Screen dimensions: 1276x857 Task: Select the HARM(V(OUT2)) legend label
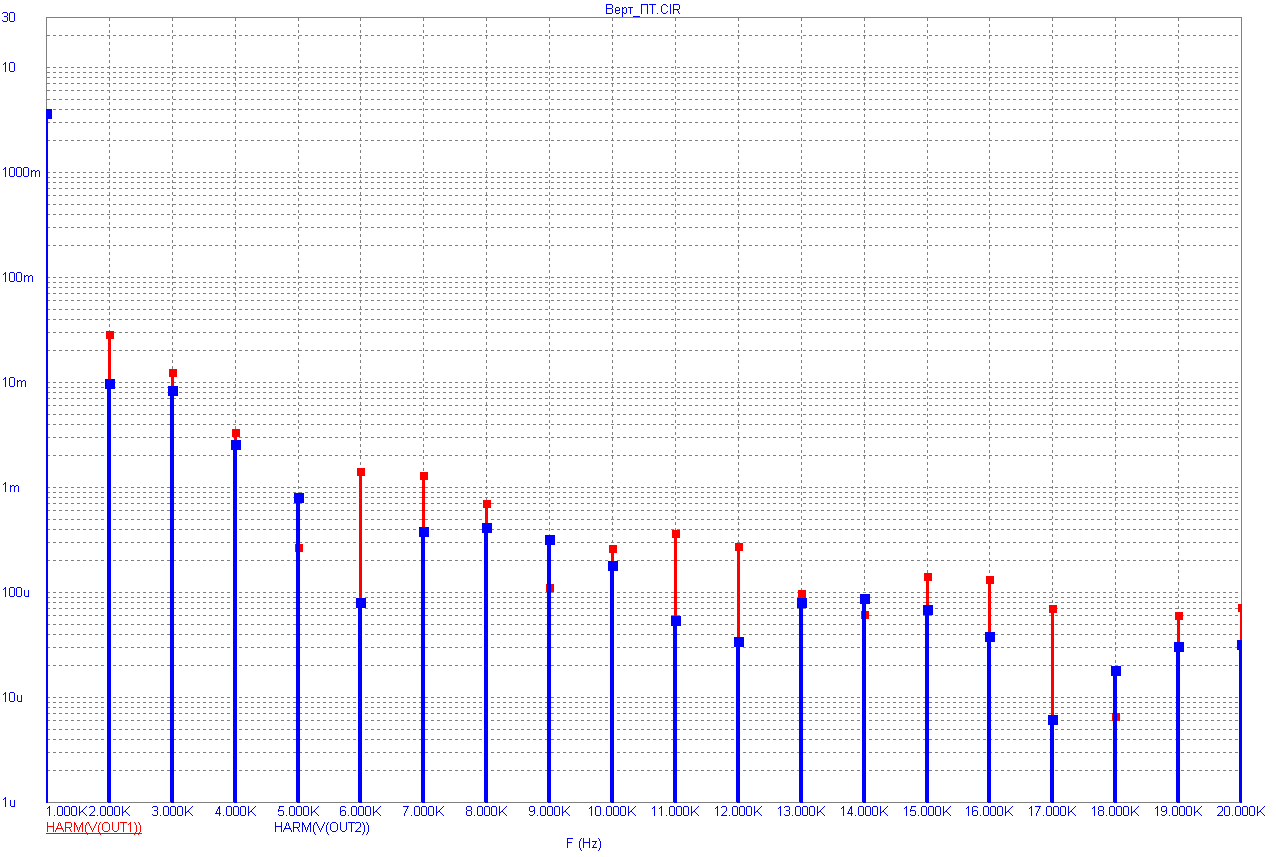tap(322, 828)
